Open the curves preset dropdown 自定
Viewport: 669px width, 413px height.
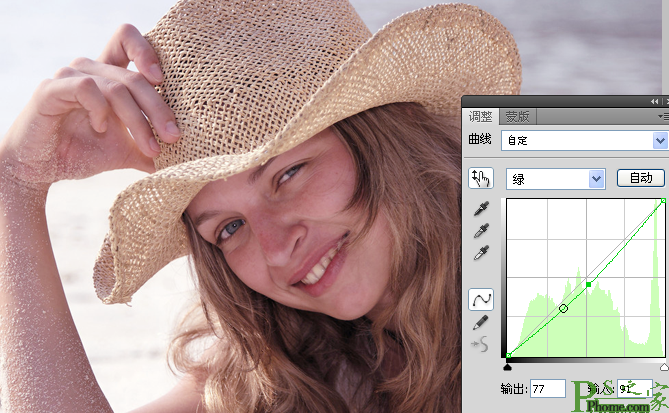click(584, 140)
